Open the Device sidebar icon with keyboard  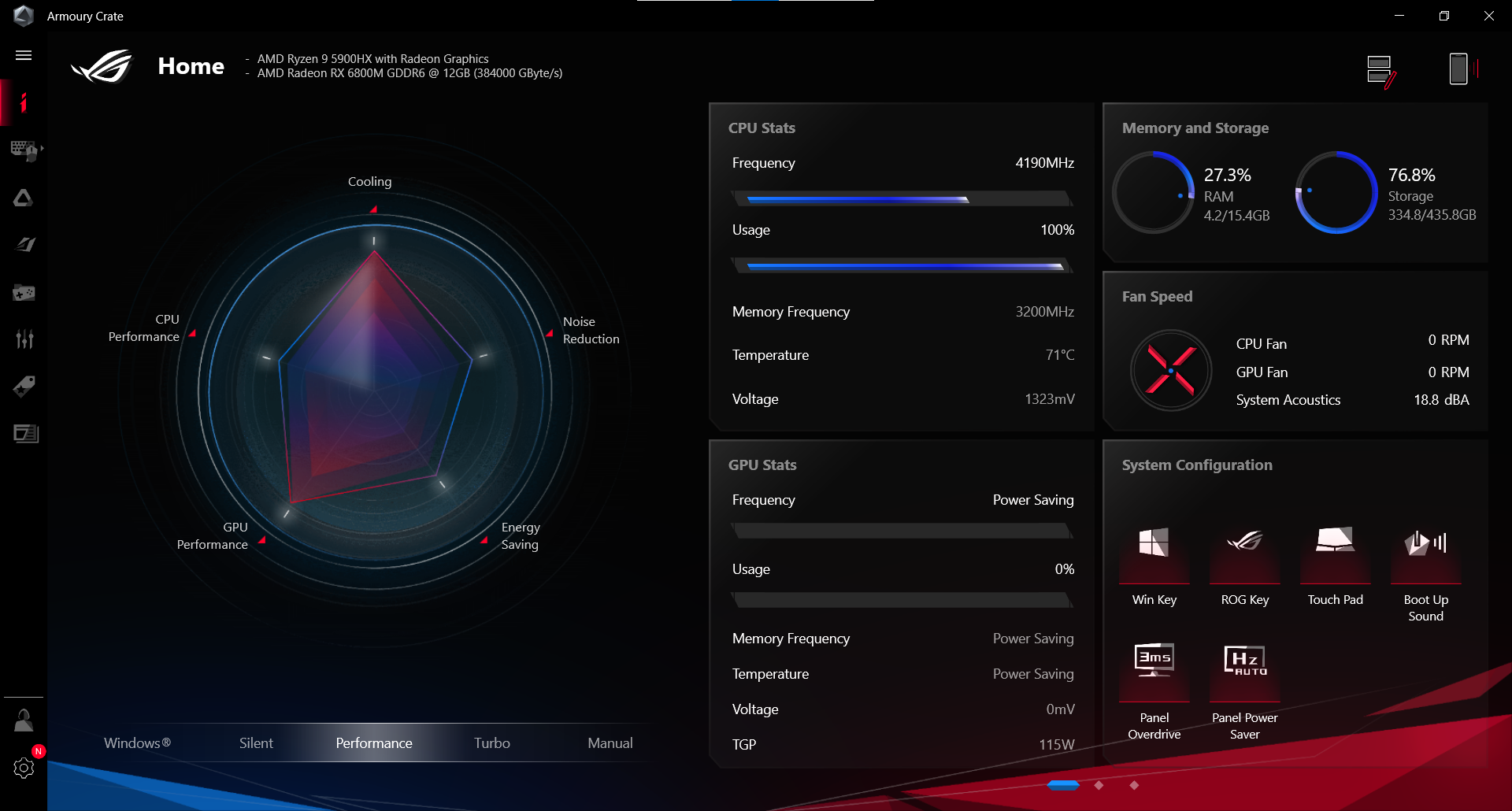24,150
